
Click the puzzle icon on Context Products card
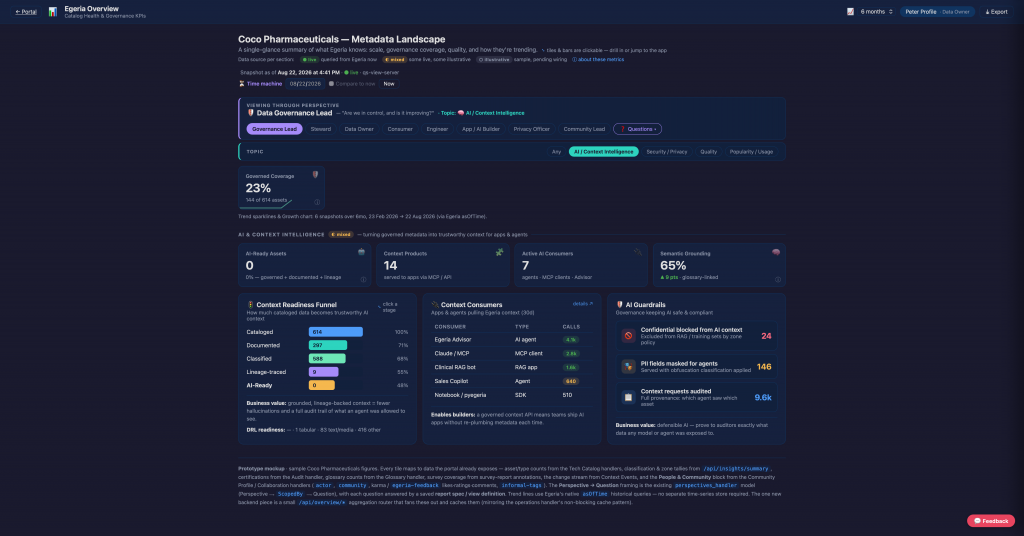tap(500, 252)
